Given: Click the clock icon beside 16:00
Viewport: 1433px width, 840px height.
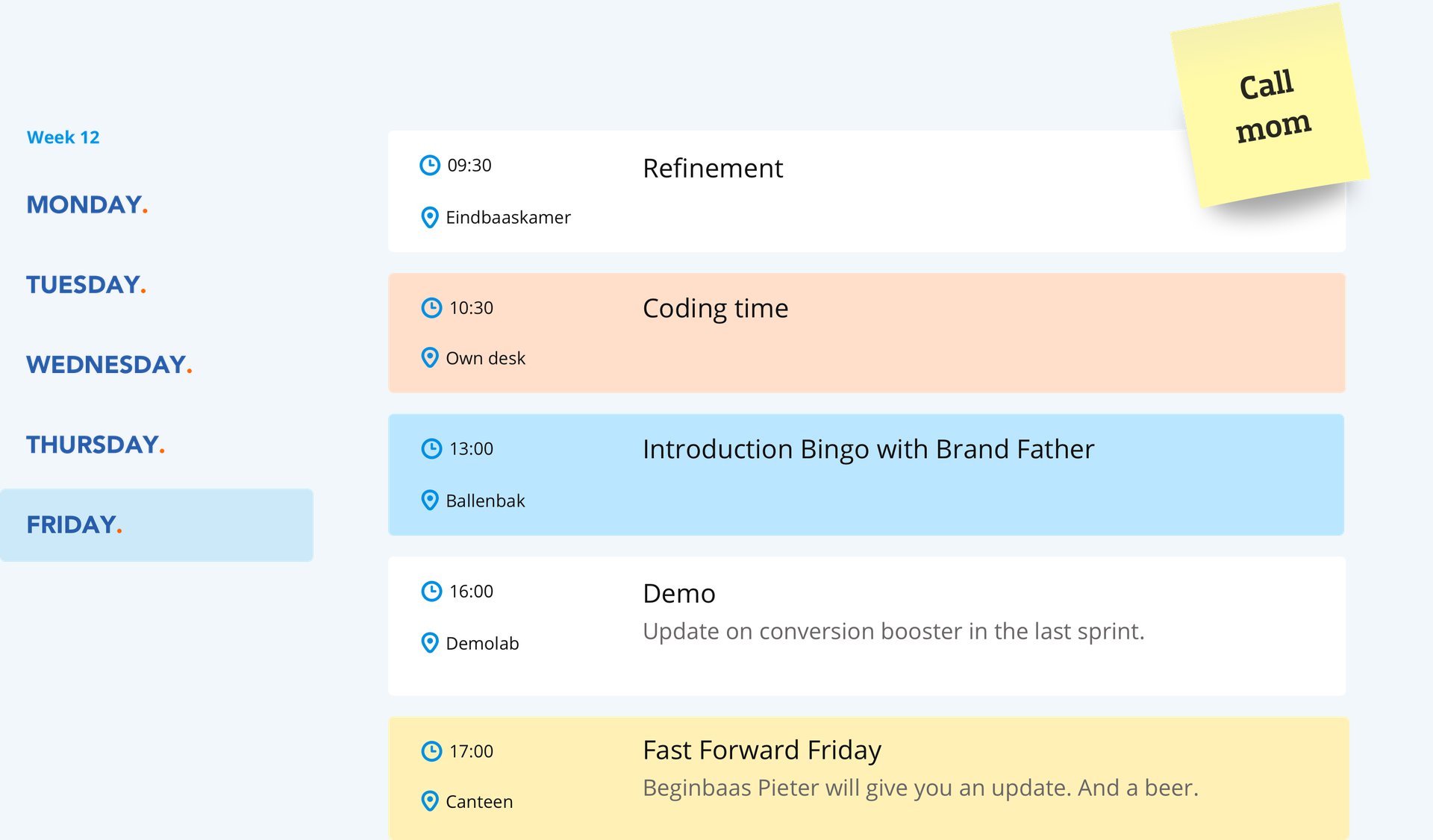Looking at the screenshot, I should pos(431,591).
